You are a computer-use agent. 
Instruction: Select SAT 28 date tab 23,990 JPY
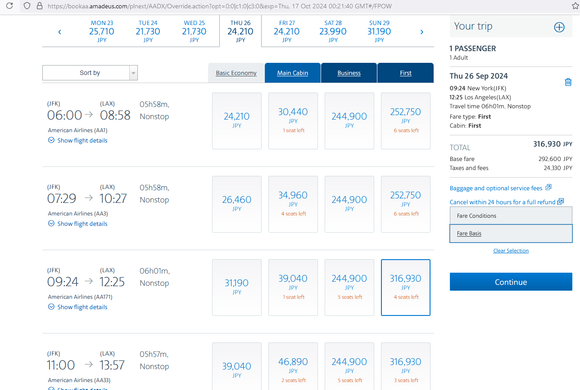click(333, 31)
